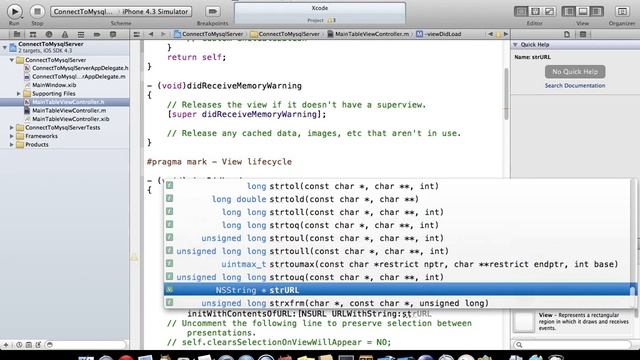Toggle the Breakpoints button
The height and width of the screenshot is (360, 640).
[213, 11]
